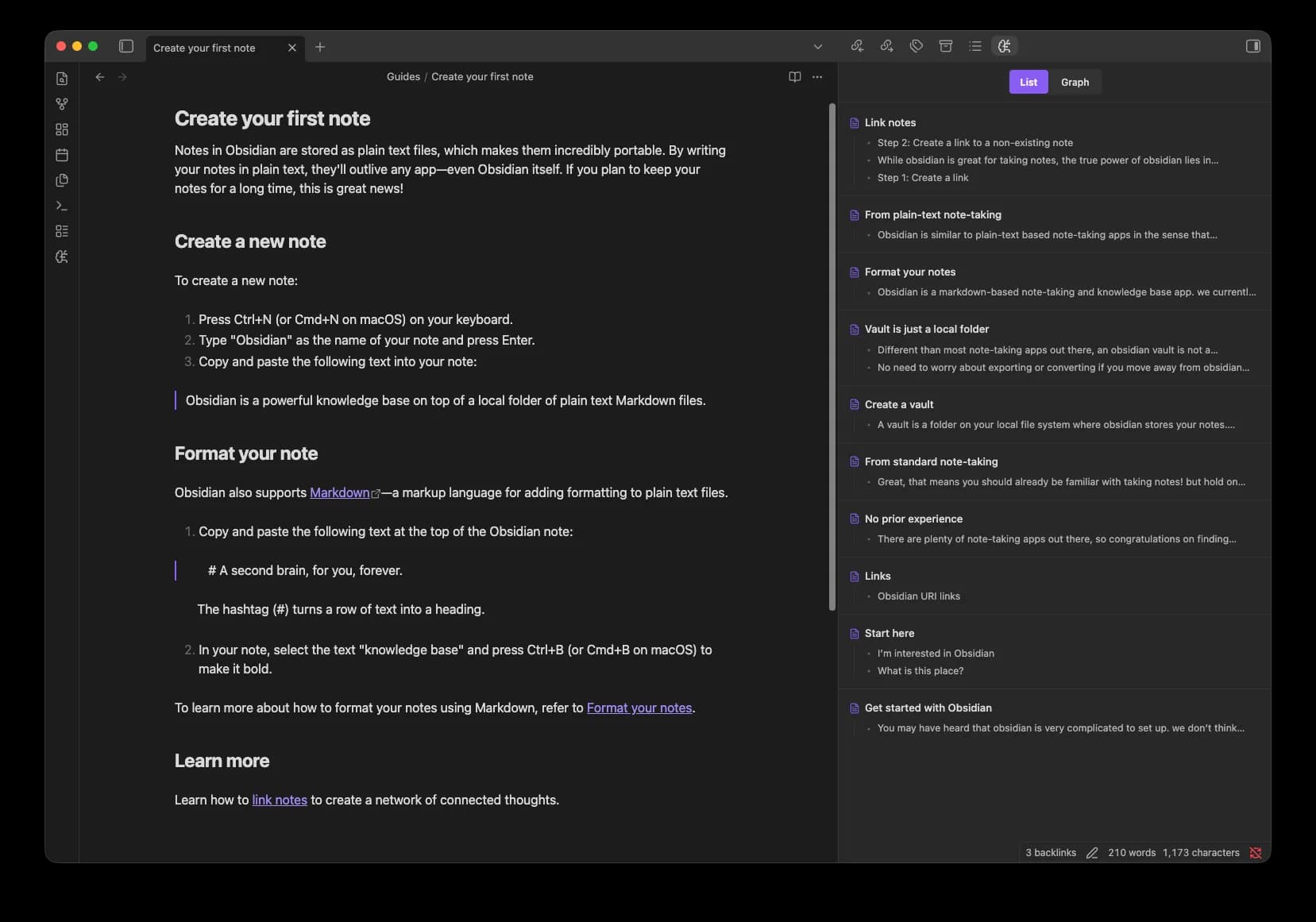Open graph view from the left ribbon
The width and height of the screenshot is (1316, 922).
(62, 104)
